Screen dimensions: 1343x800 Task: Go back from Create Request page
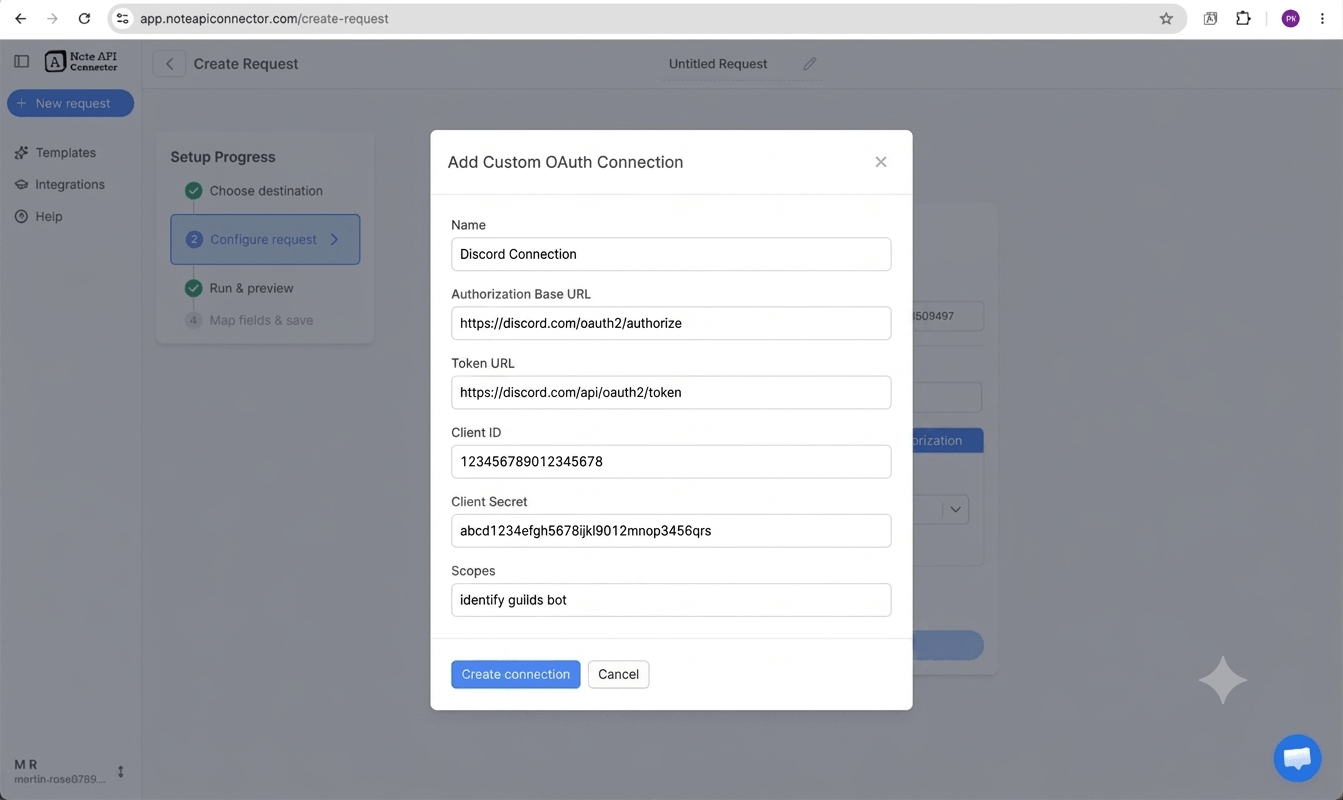pyautogui.click(x=169, y=64)
